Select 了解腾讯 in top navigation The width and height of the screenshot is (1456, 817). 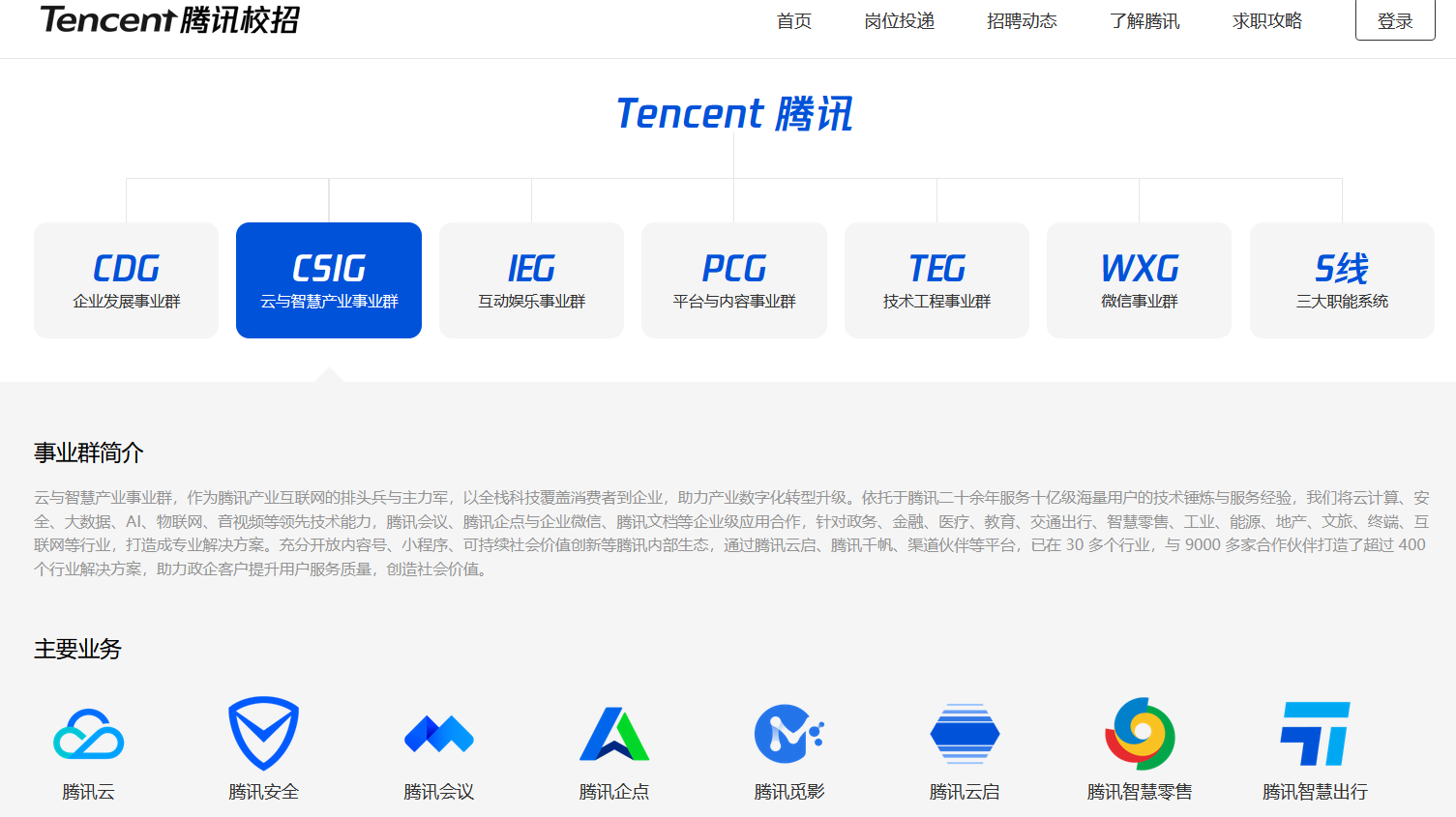click(x=1145, y=21)
